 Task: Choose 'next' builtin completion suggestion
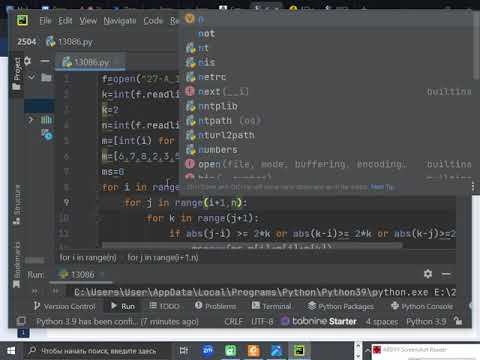[x=328, y=92]
